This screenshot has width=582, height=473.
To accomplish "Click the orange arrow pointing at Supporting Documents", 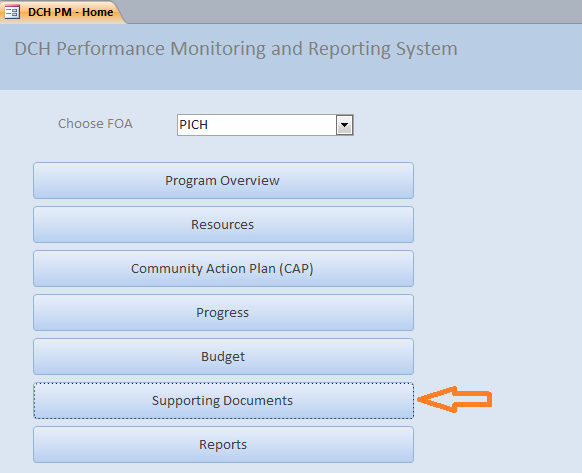I will coord(455,399).
